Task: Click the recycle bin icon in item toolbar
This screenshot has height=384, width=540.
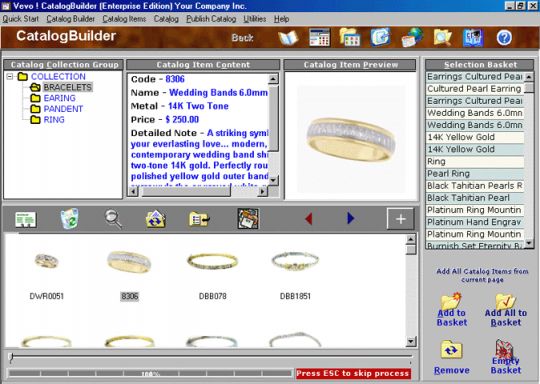Action: pyautogui.click(x=70, y=219)
